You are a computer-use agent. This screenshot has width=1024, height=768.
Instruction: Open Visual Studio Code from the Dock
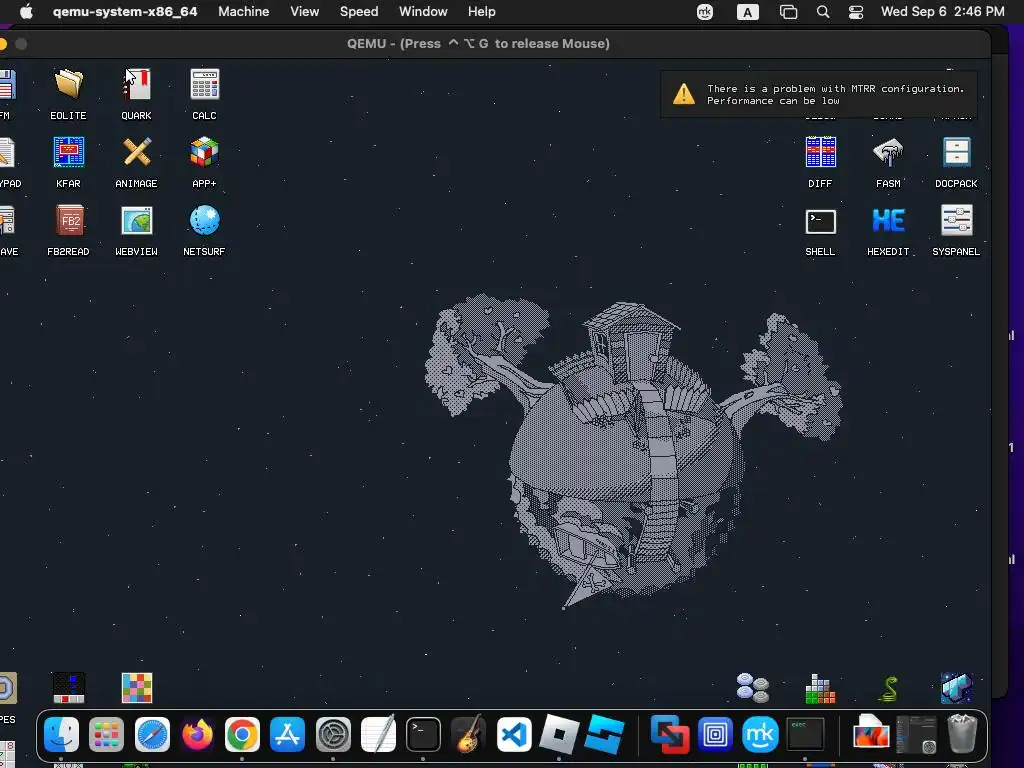[x=514, y=735]
